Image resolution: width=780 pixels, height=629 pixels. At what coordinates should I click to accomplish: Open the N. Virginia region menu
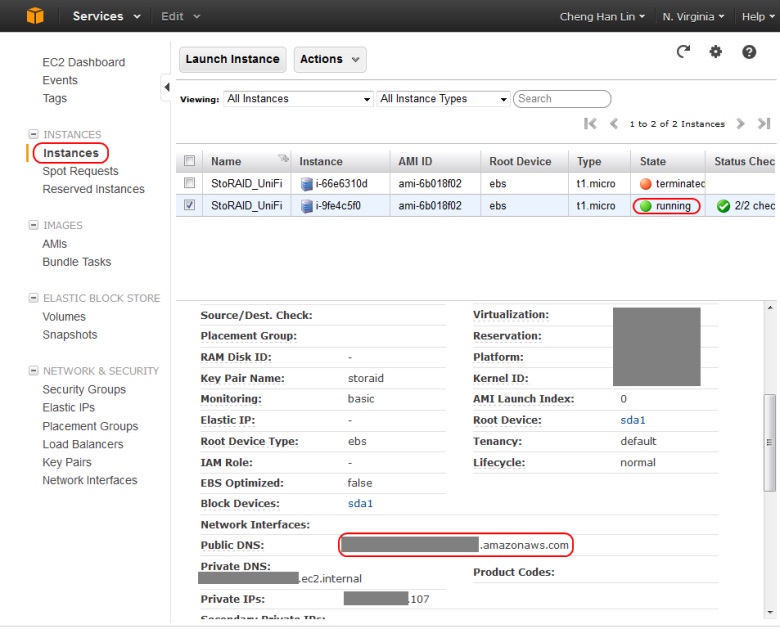[x=693, y=16]
